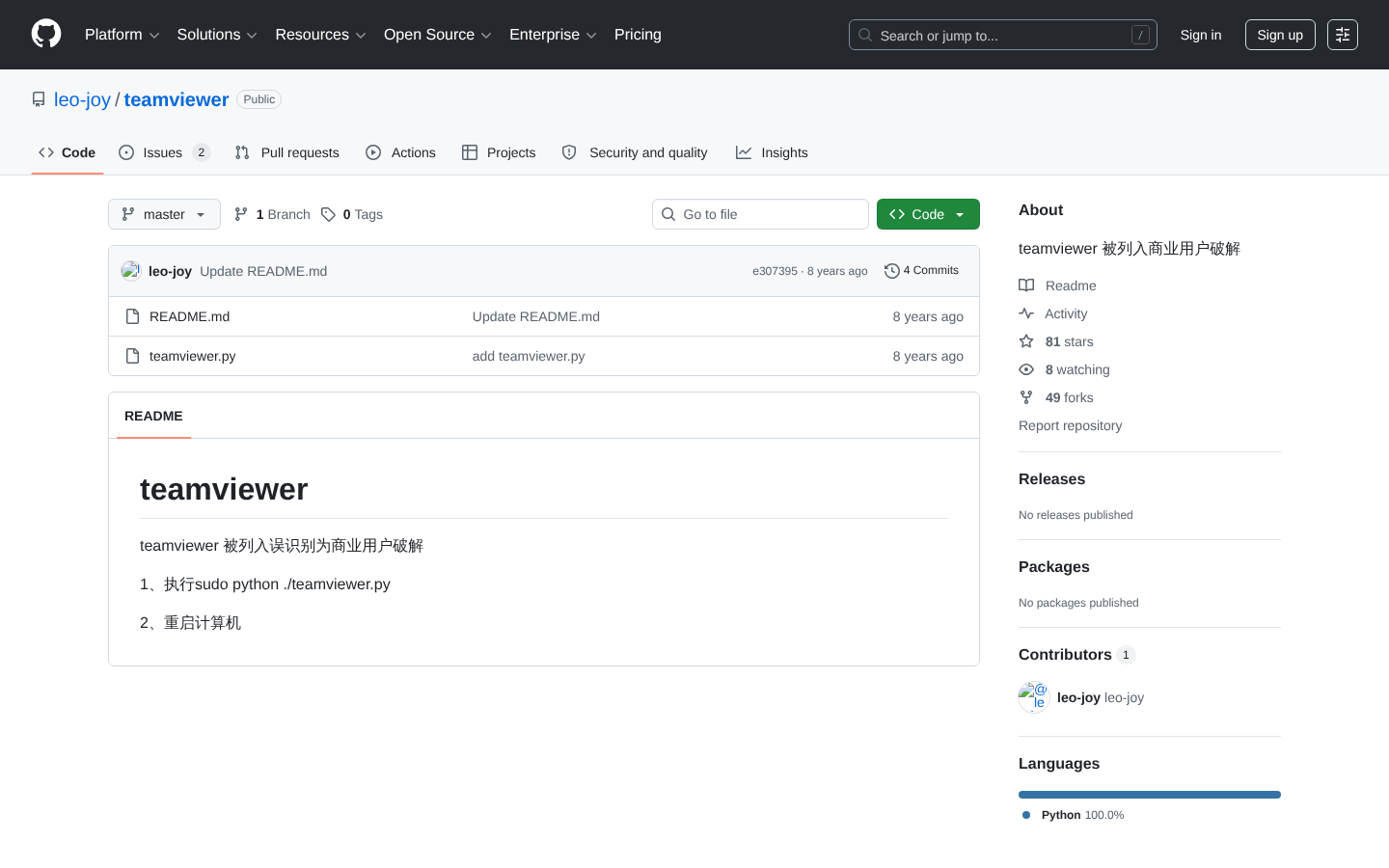The image size is (1389, 868).
Task: Click the Public visibility badge
Action: pyautogui.click(x=259, y=99)
